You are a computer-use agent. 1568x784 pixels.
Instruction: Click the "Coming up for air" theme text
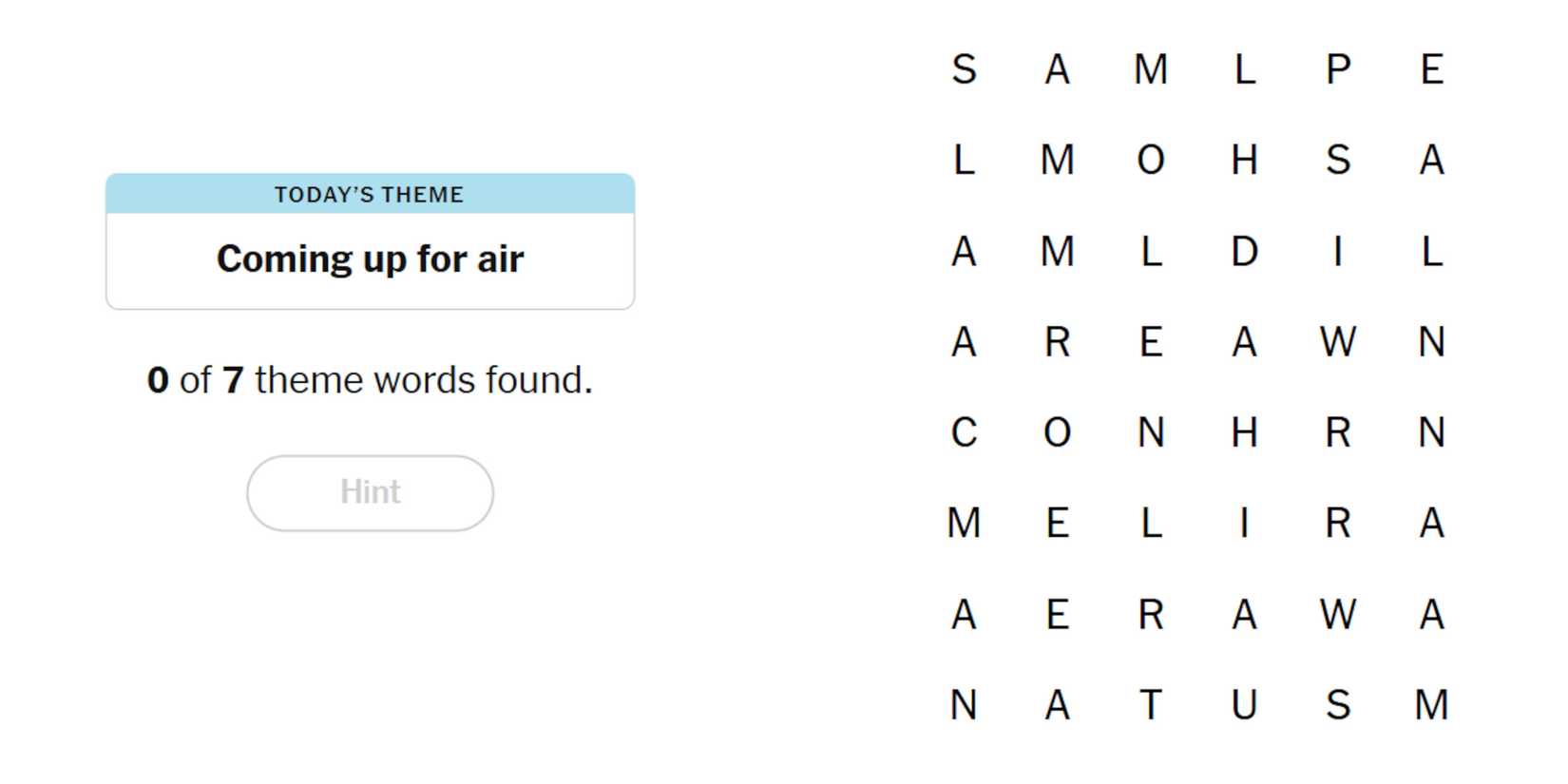[x=370, y=259]
